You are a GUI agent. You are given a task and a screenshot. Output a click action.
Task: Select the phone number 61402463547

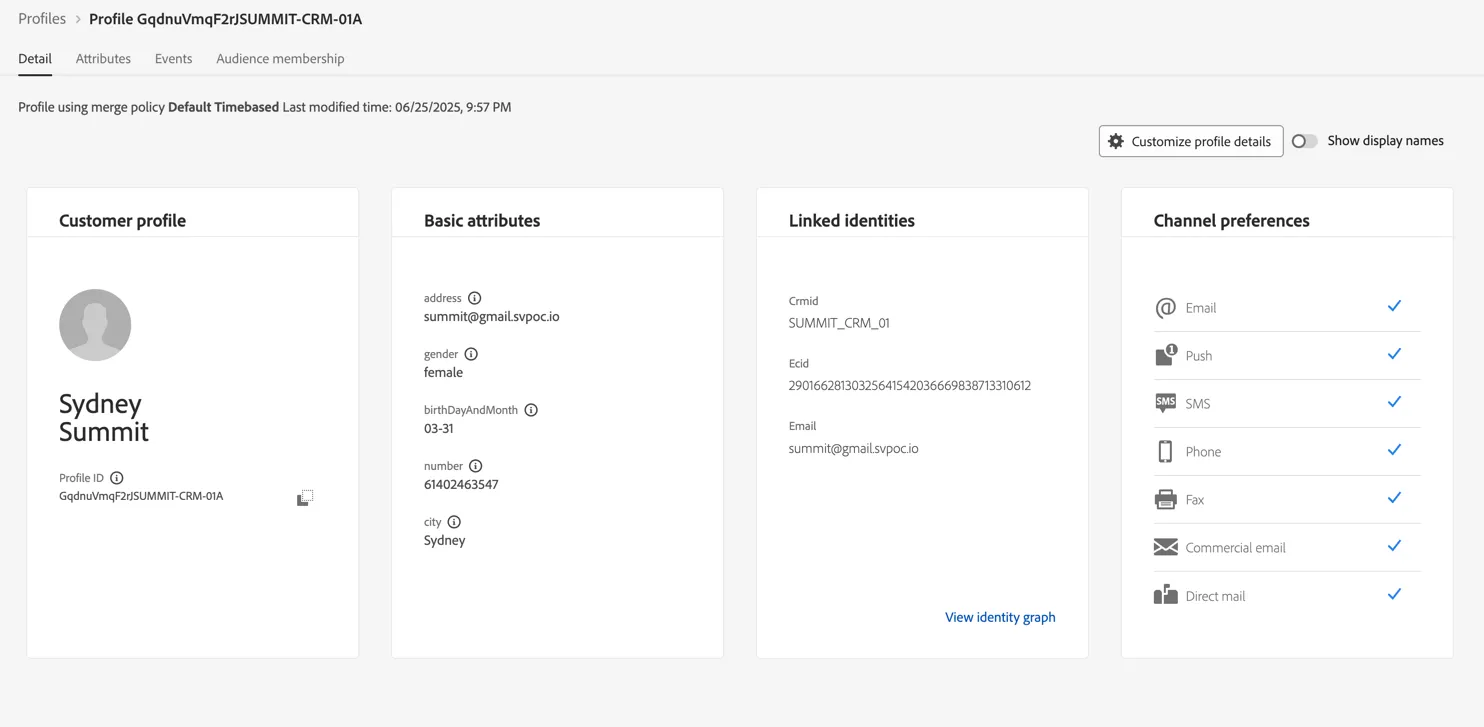pyautogui.click(x=461, y=485)
